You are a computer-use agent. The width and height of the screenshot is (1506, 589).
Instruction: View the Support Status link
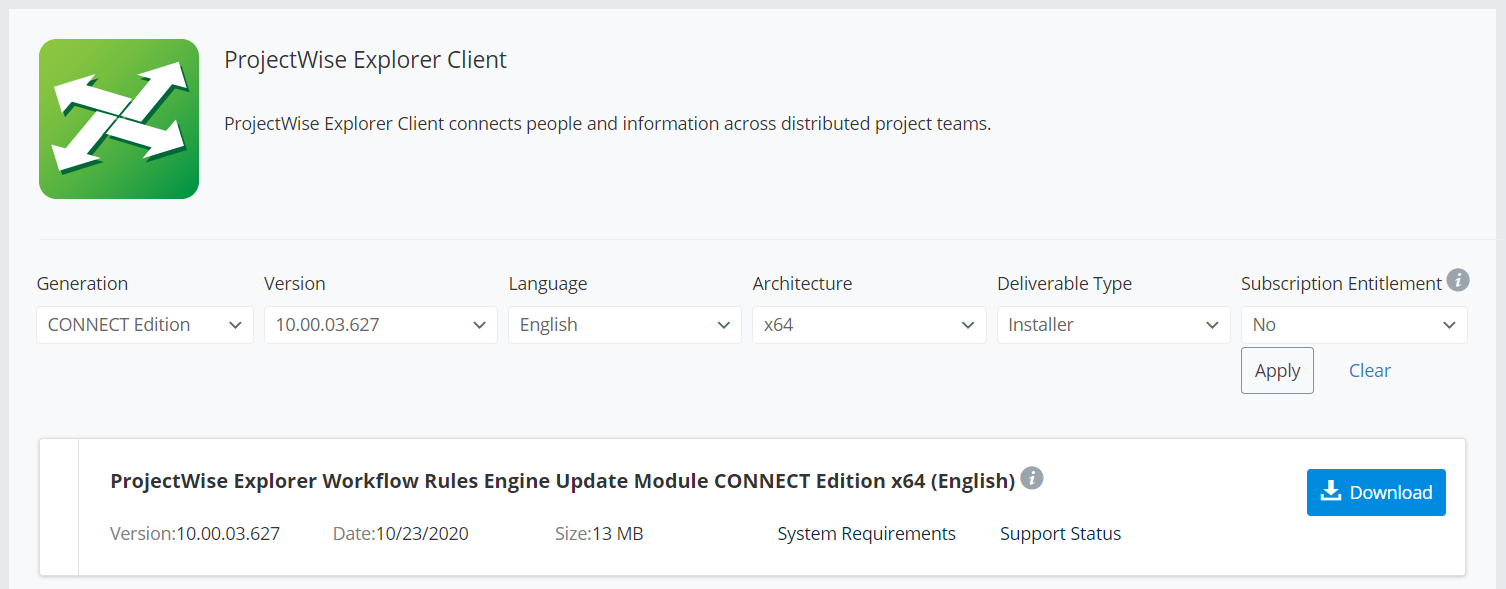pyautogui.click(x=1060, y=534)
